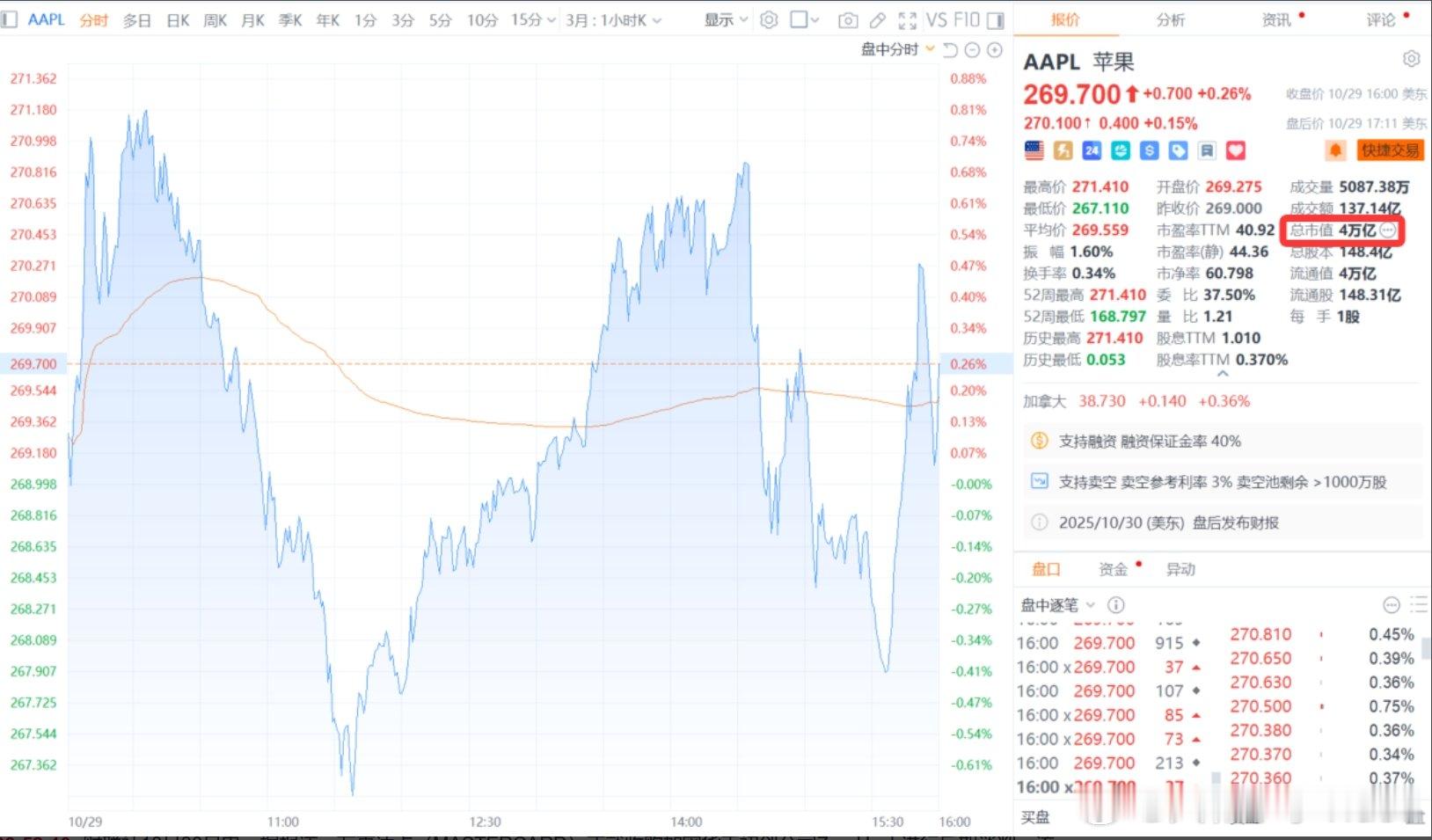
Task: Toggle the left sidebar panel icon
Action: [x=10, y=19]
